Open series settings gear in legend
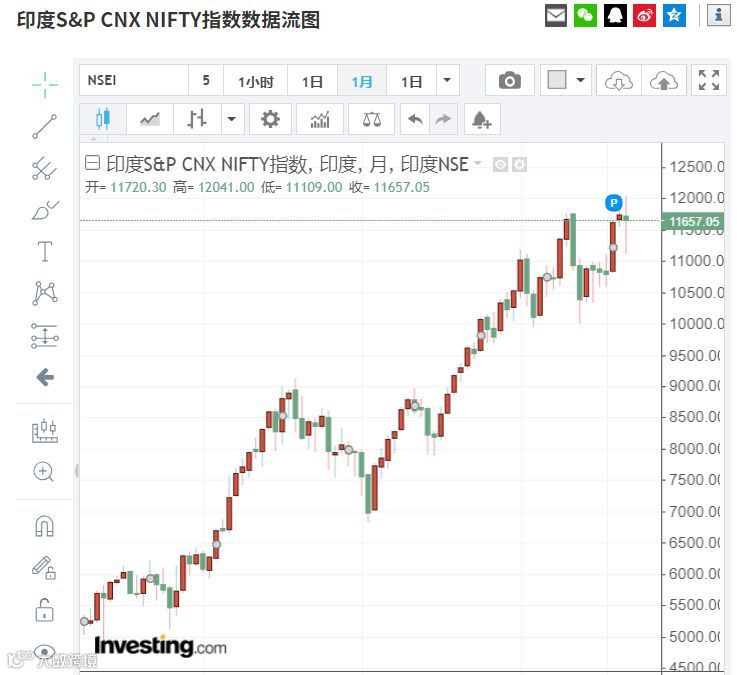Viewport: 737px width, 675px height. [x=519, y=165]
